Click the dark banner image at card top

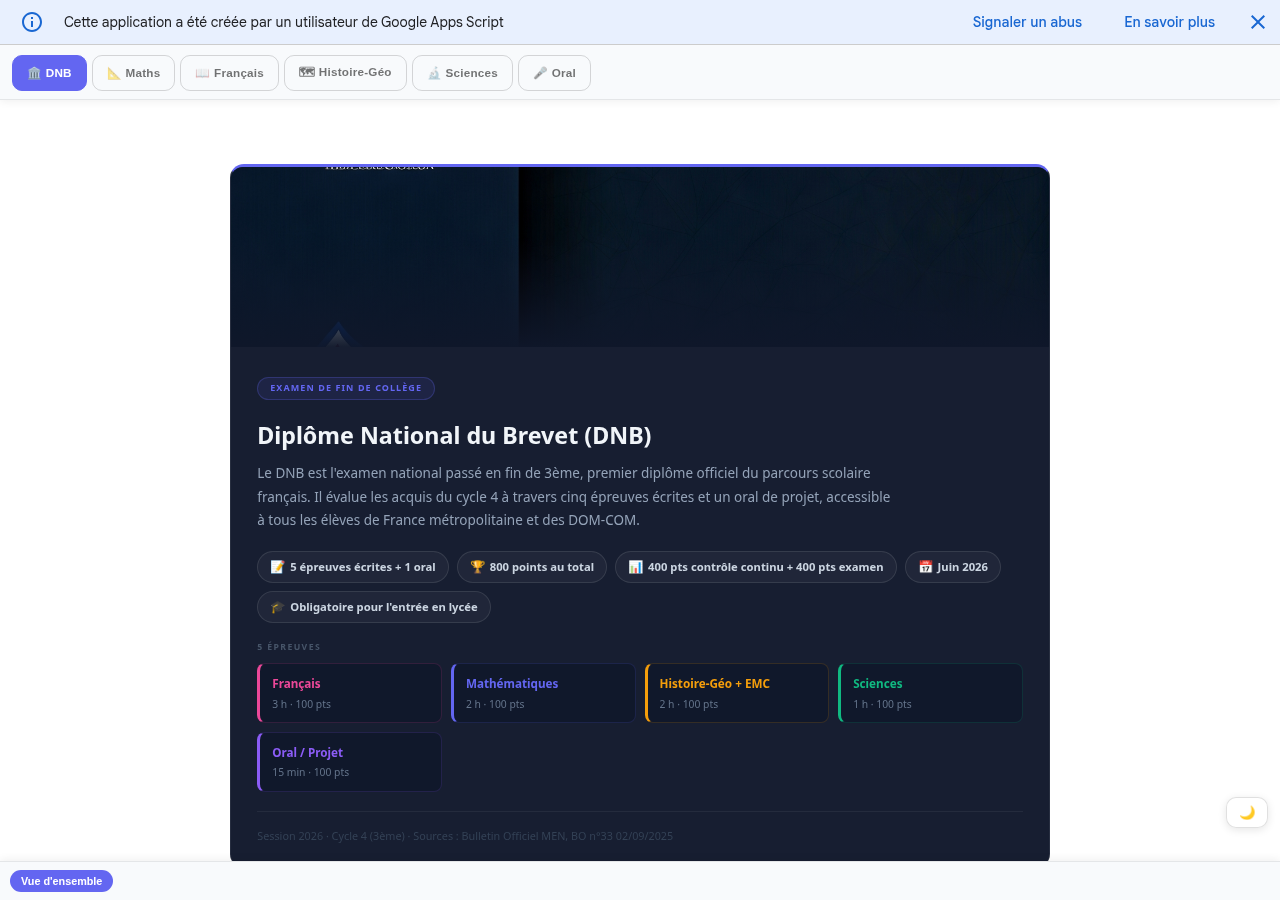coord(640,257)
